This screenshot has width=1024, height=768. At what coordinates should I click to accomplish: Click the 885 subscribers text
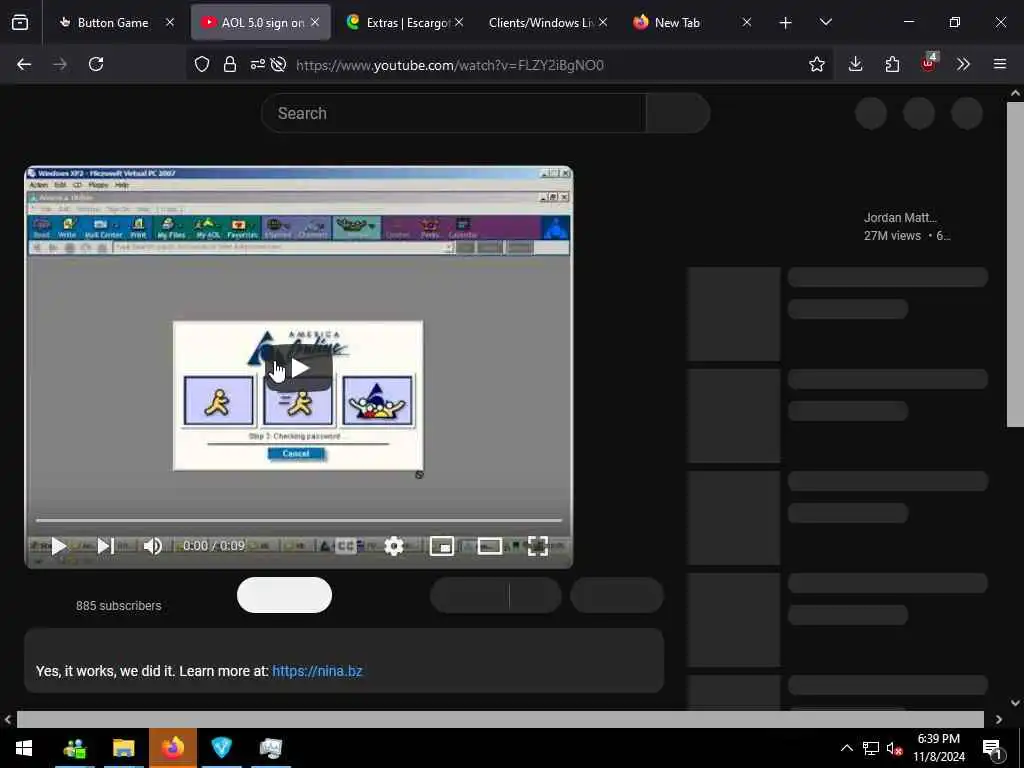(x=118, y=605)
